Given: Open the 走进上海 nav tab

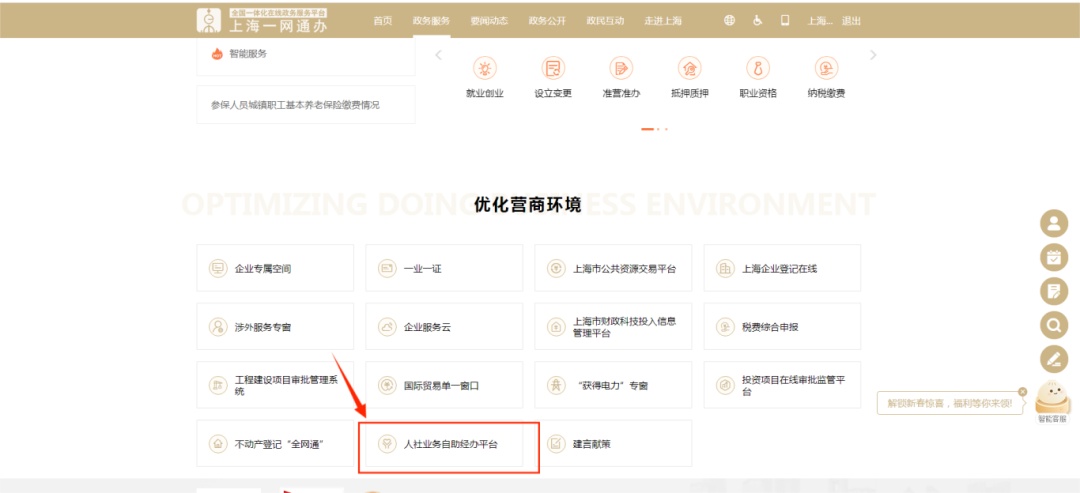Looking at the screenshot, I should click(x=663, y=21).
